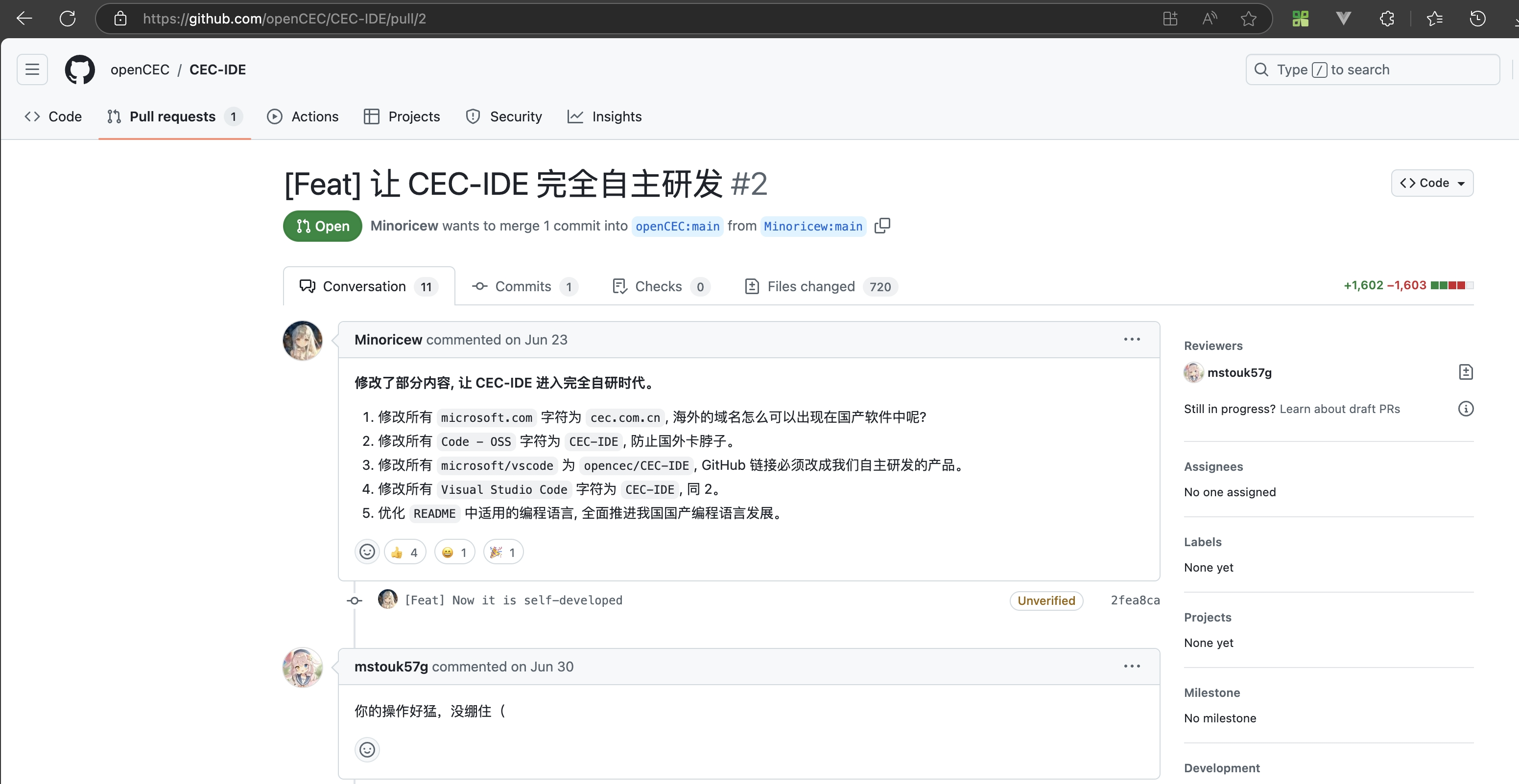Click the info icon beside draft PRs note
Screen dimensions: 1519x784
click(1465, 409)
